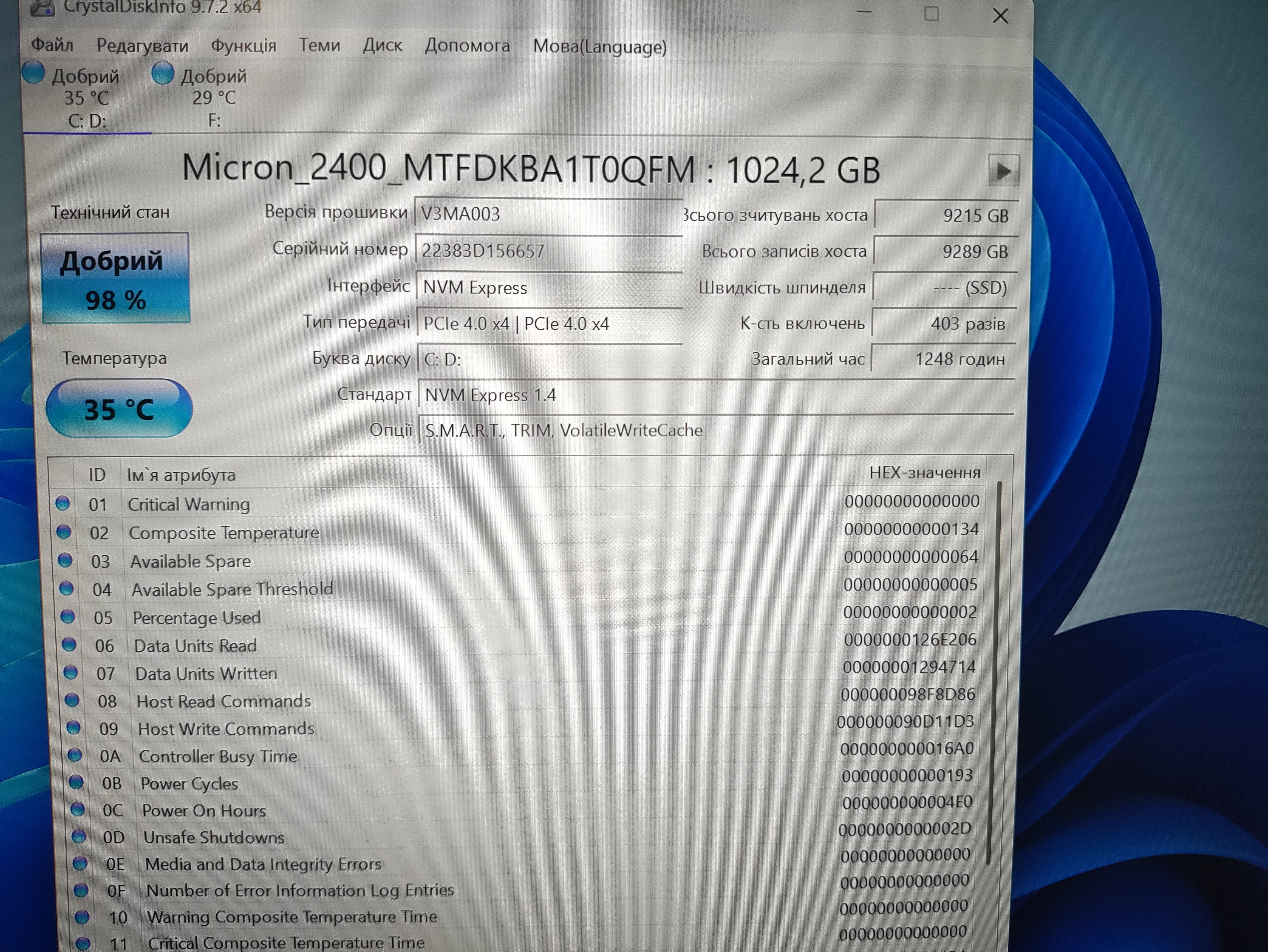Click the 35 °C temperature button
This screenshot has width=1268, height=952.
click(x=119, y=409)
